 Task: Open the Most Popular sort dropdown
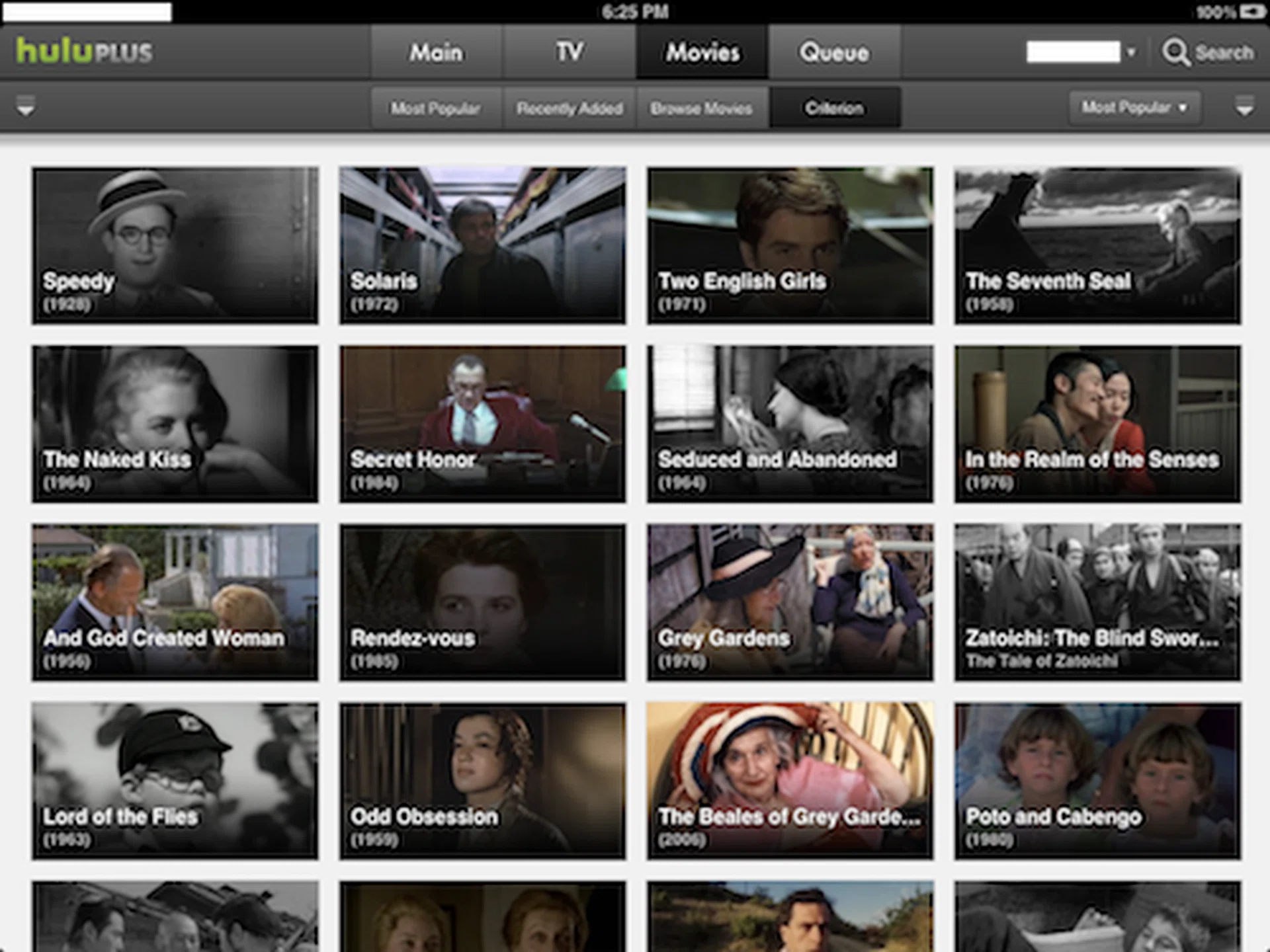pos(1134,107)
